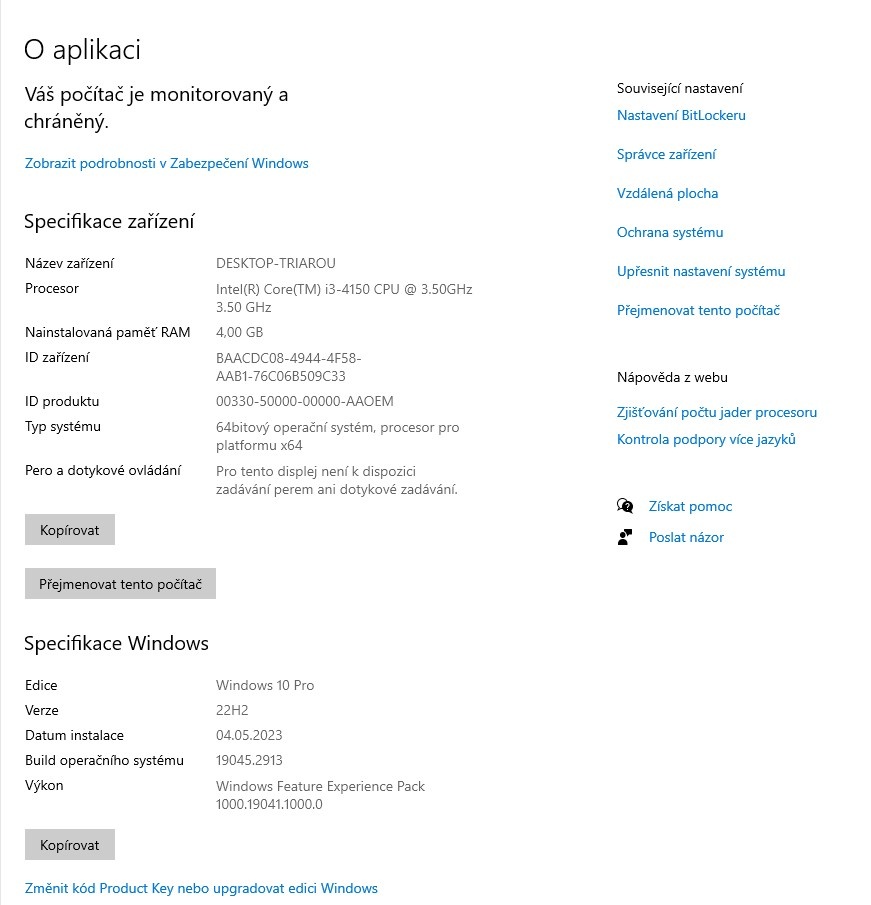Click the question mark icon beside Získat pomoc
Viewport: 871px width, 905px height.
(x=625, y=506)
